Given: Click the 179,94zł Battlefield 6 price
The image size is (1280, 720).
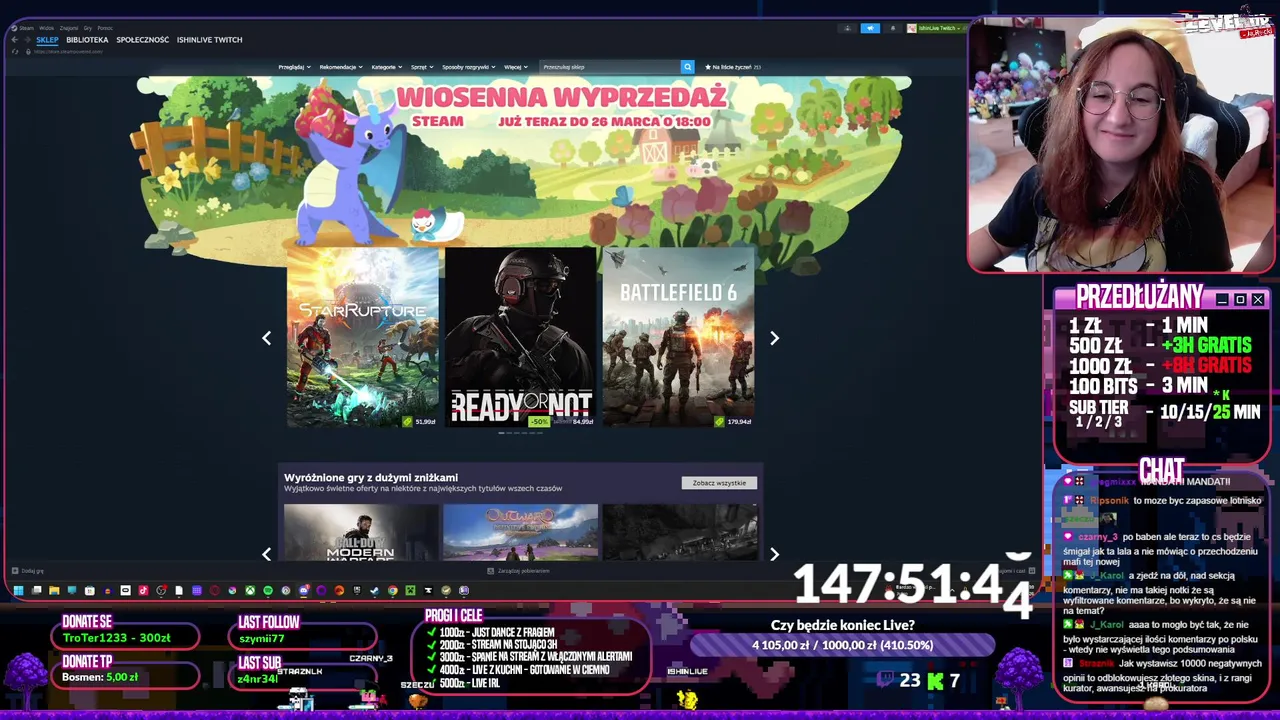Looking at the screenshot, I should pos(739,422).
